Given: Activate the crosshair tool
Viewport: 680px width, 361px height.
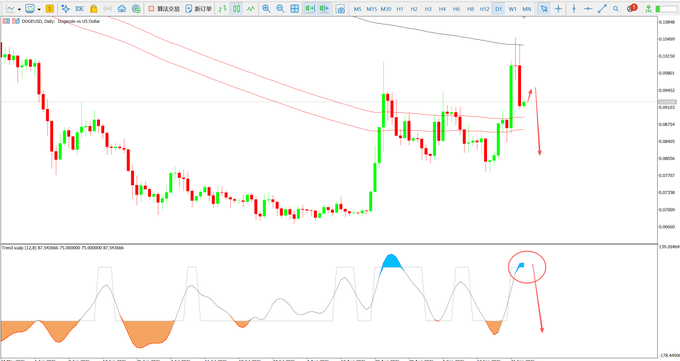Looking at the screenshot, I should point(558,9).
